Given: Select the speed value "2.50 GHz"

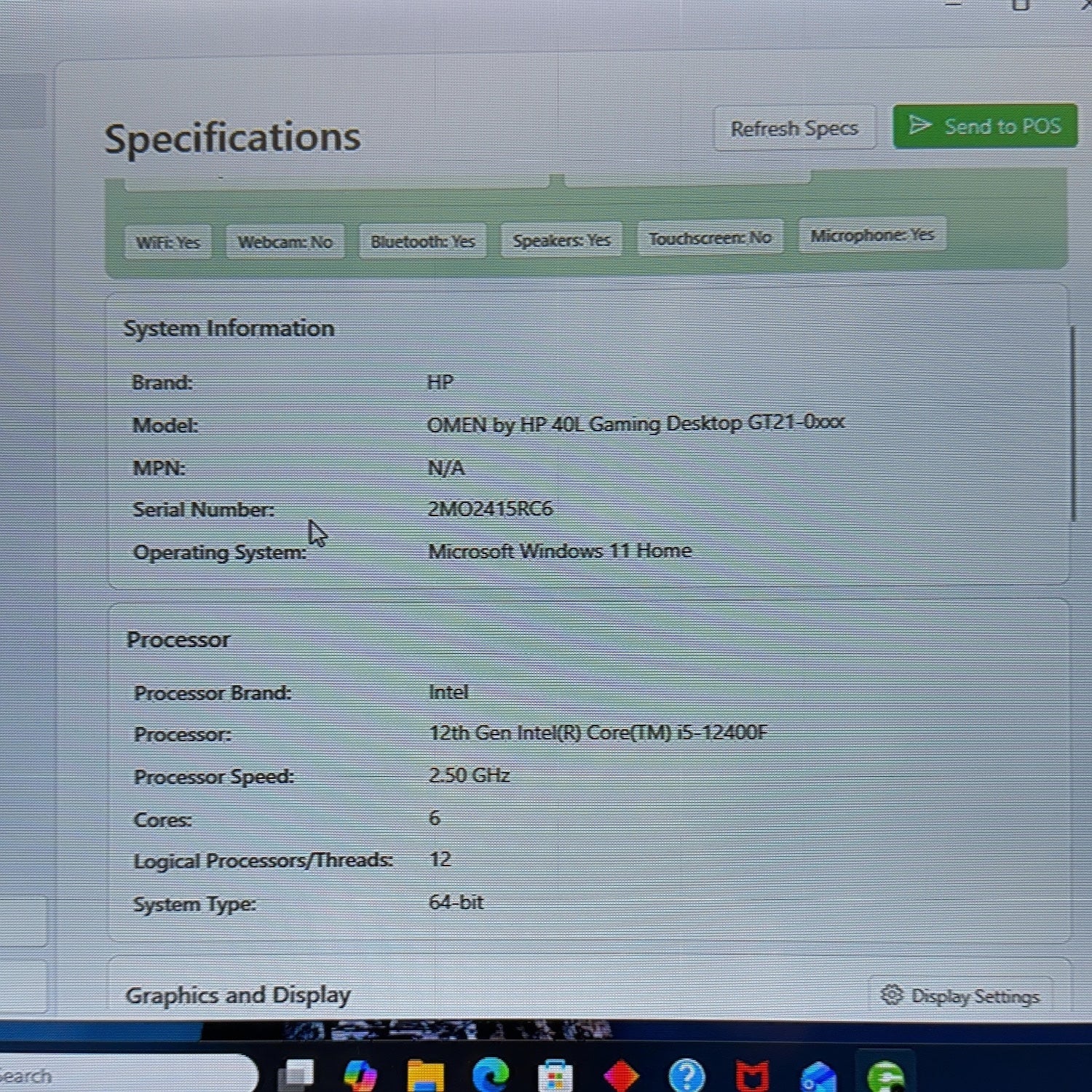Looking at the screenshot, I should [470, 775].
